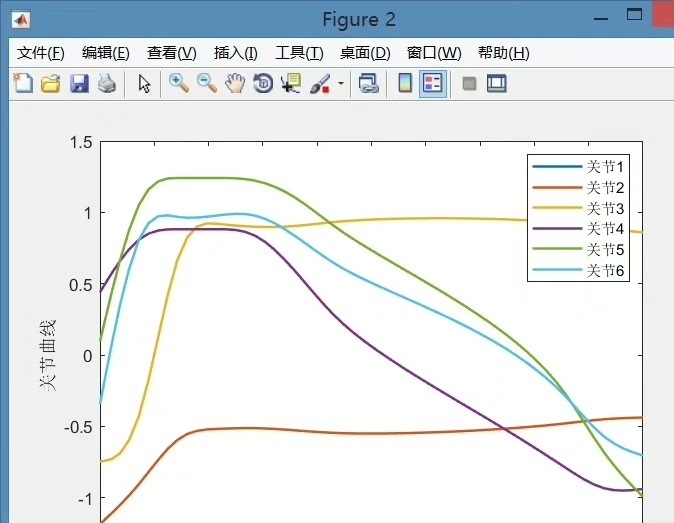Select legend entry 关节4

578,229
